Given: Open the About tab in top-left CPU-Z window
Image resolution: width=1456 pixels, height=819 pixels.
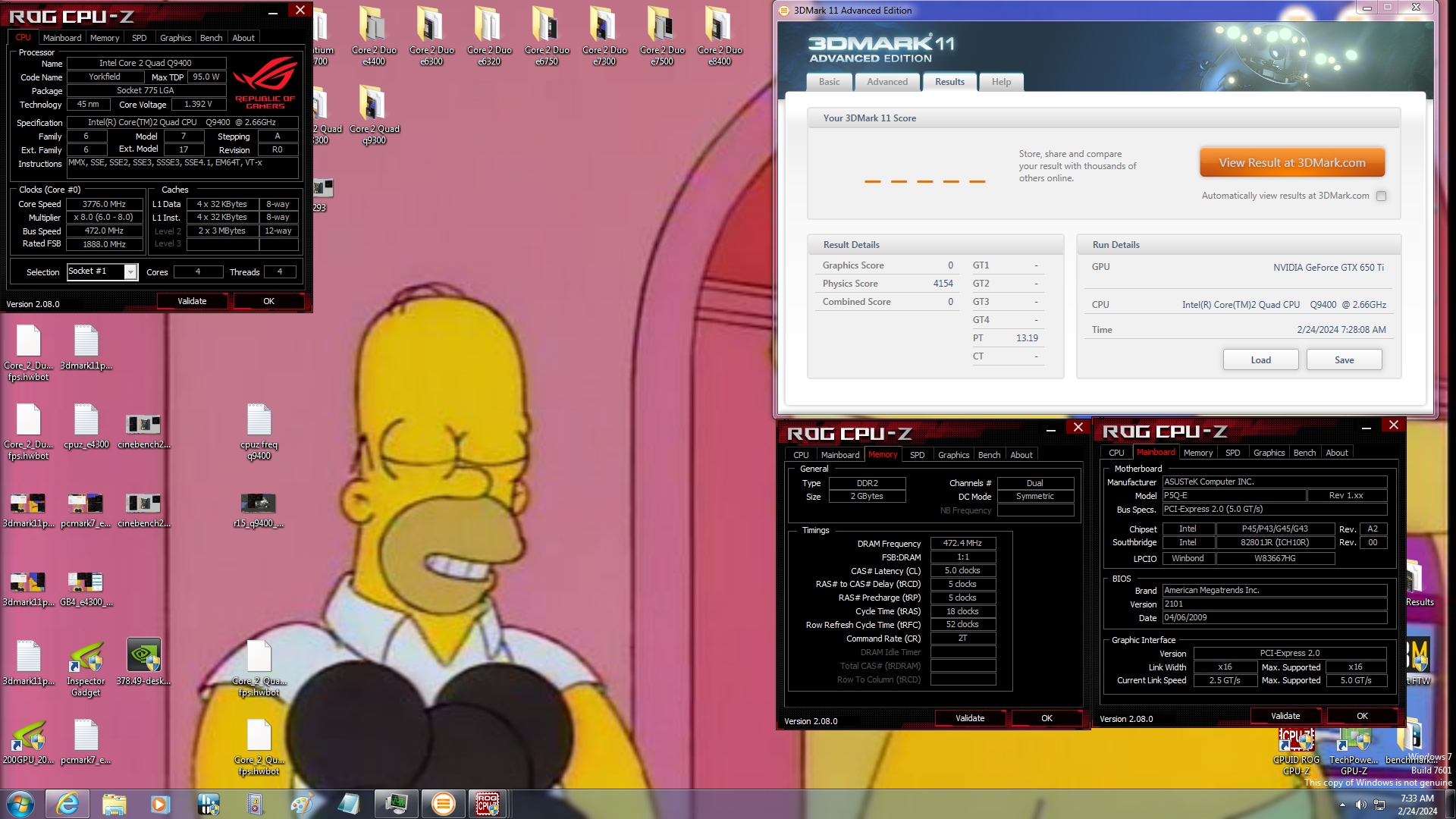Looking at the screenshot, I should tap(243, 38).
